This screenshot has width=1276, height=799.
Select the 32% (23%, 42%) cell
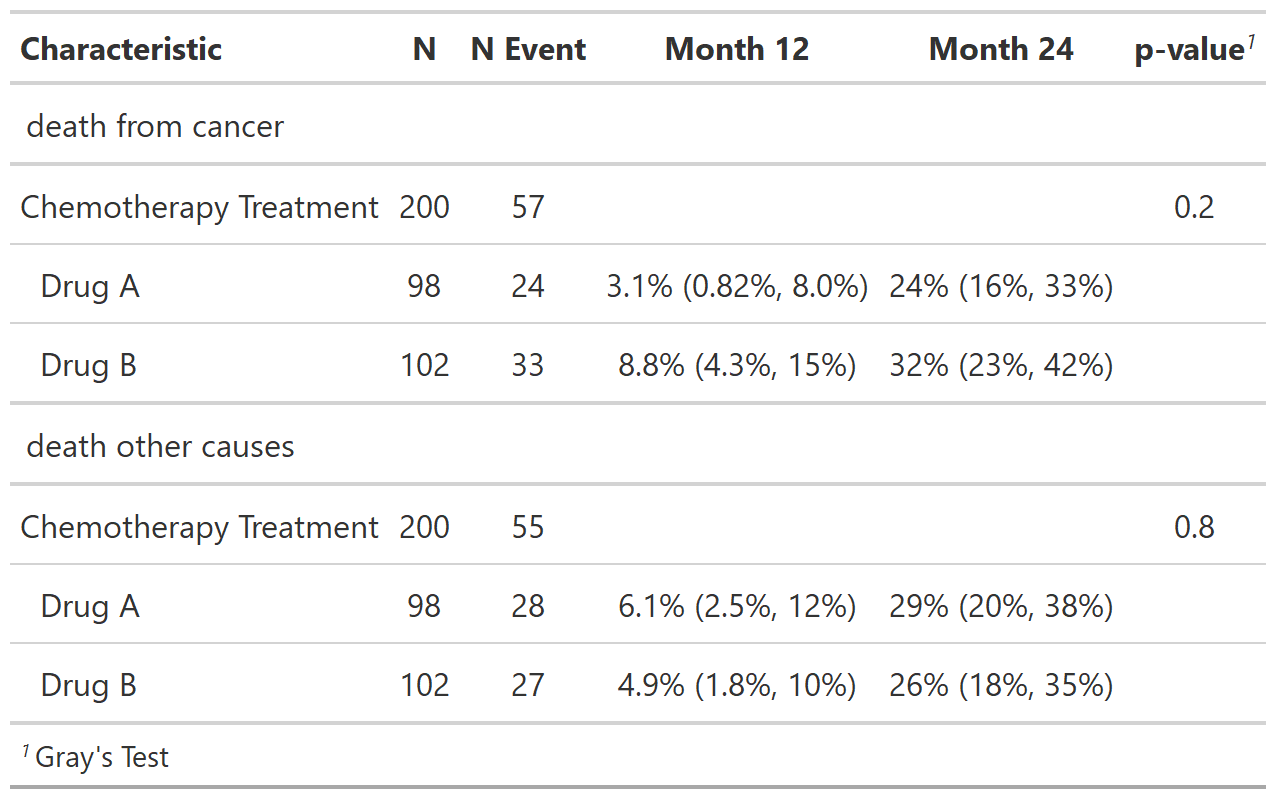(x=1001, y=365)
